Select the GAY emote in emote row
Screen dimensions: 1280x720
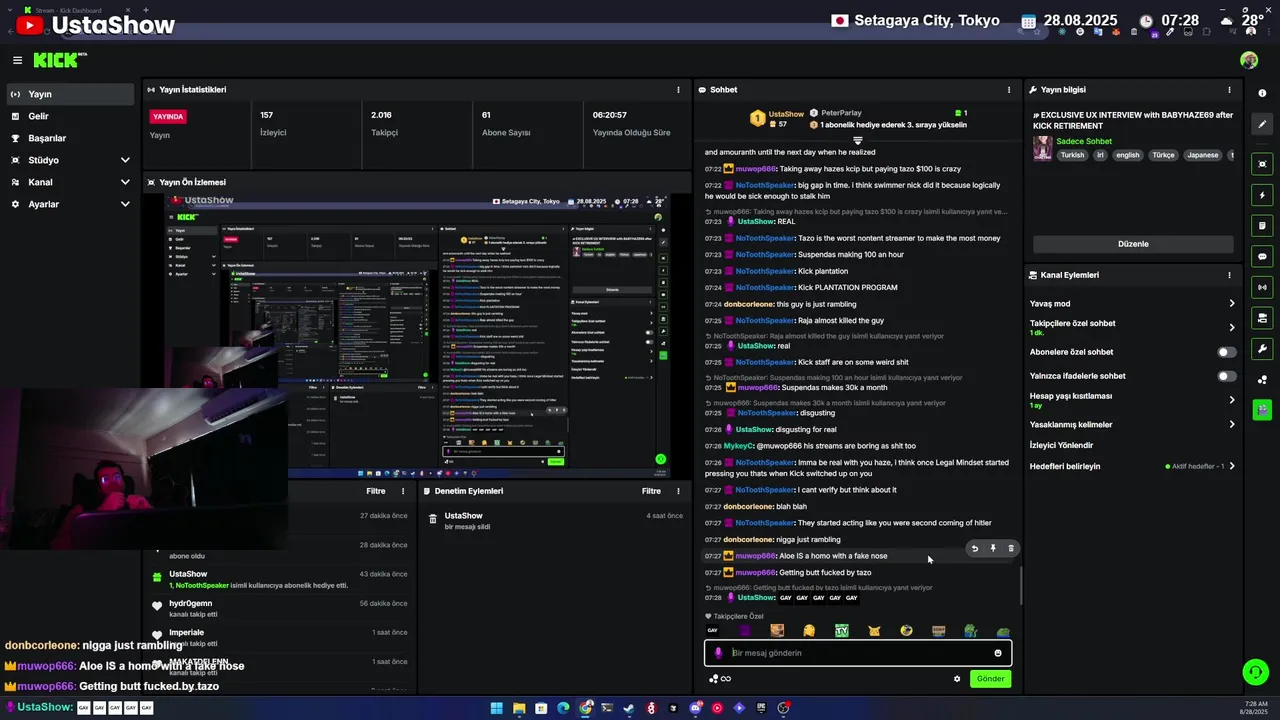click(713, 631)
